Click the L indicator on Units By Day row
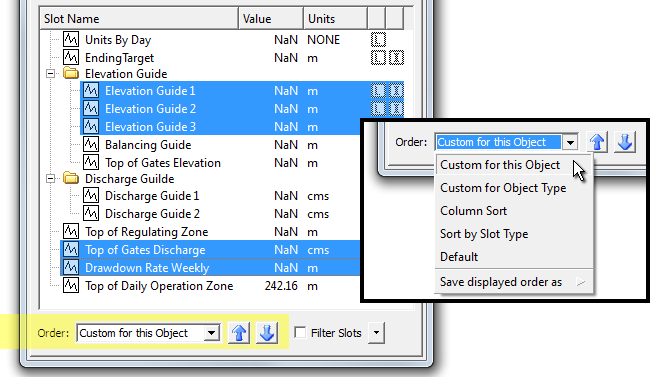 coord(378,39)
